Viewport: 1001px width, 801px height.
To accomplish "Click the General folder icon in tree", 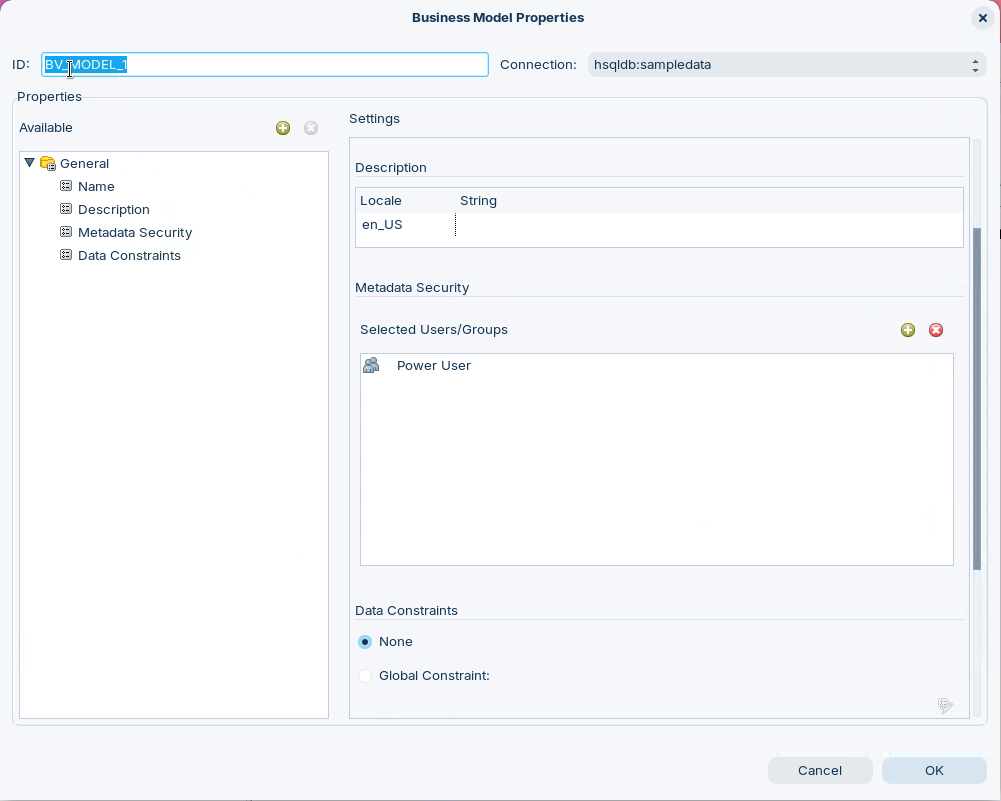I will [48, 163].
